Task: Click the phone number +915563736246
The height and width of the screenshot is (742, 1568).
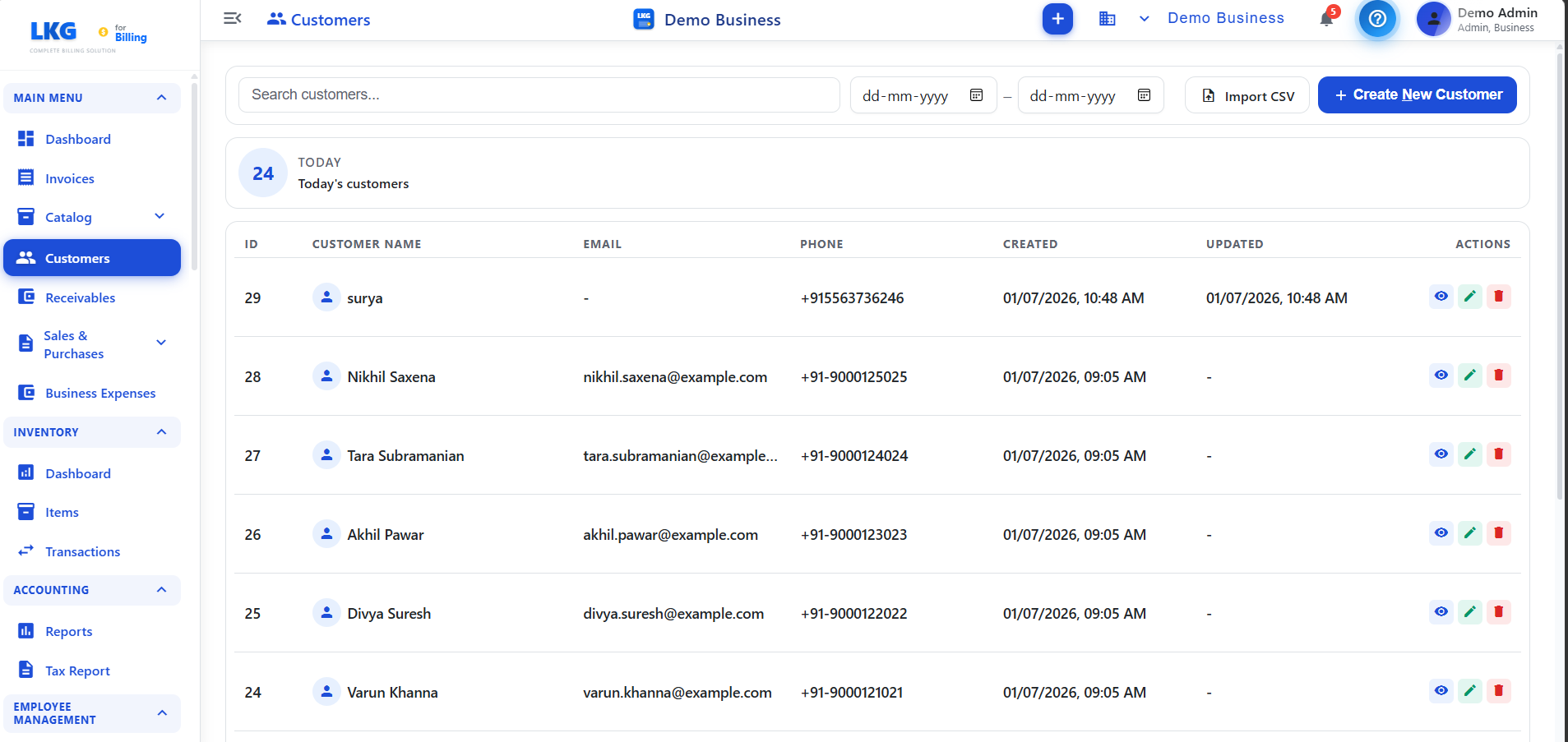Action: (x=852, y=297)
